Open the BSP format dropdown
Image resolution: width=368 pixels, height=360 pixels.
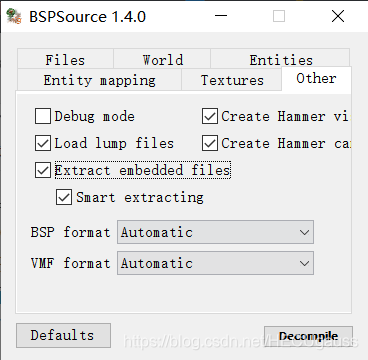(215, 232)
